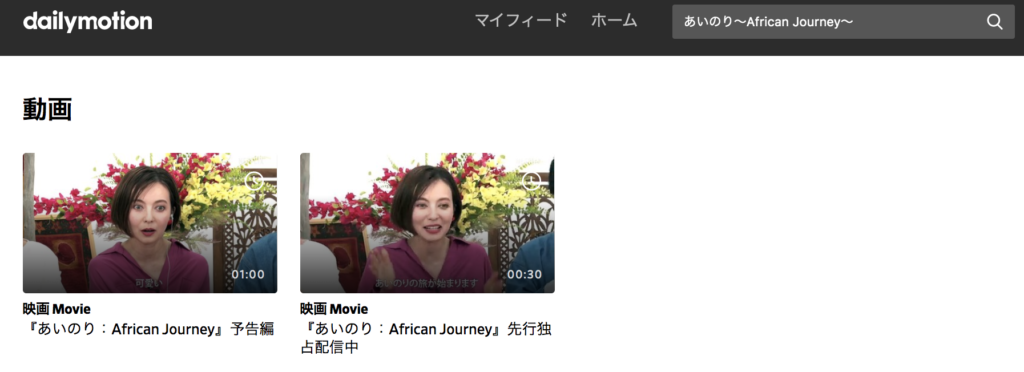Click the 00:30 duration badge
This screenshot has width=1024, height=372.
pyautogui.click(x=525, y=274)
